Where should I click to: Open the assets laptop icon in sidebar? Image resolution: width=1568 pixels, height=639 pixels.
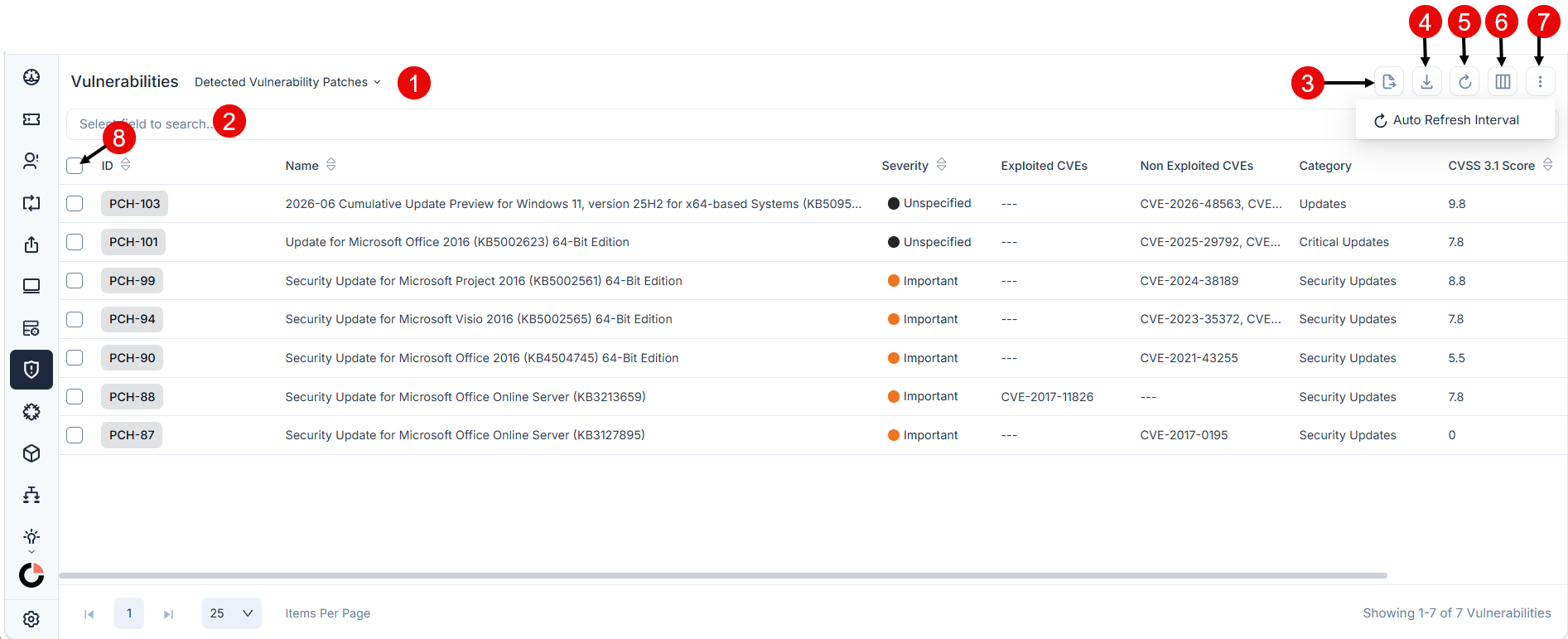(31, 286)
